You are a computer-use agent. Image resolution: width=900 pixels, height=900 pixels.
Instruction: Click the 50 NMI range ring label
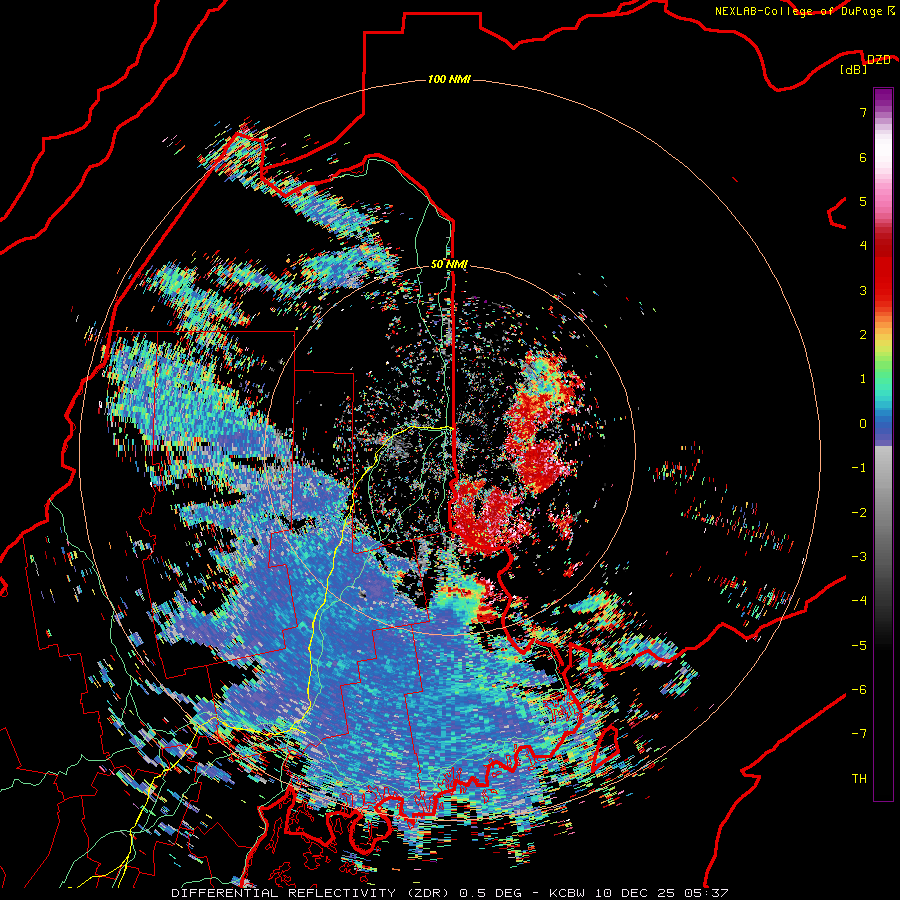449,265
